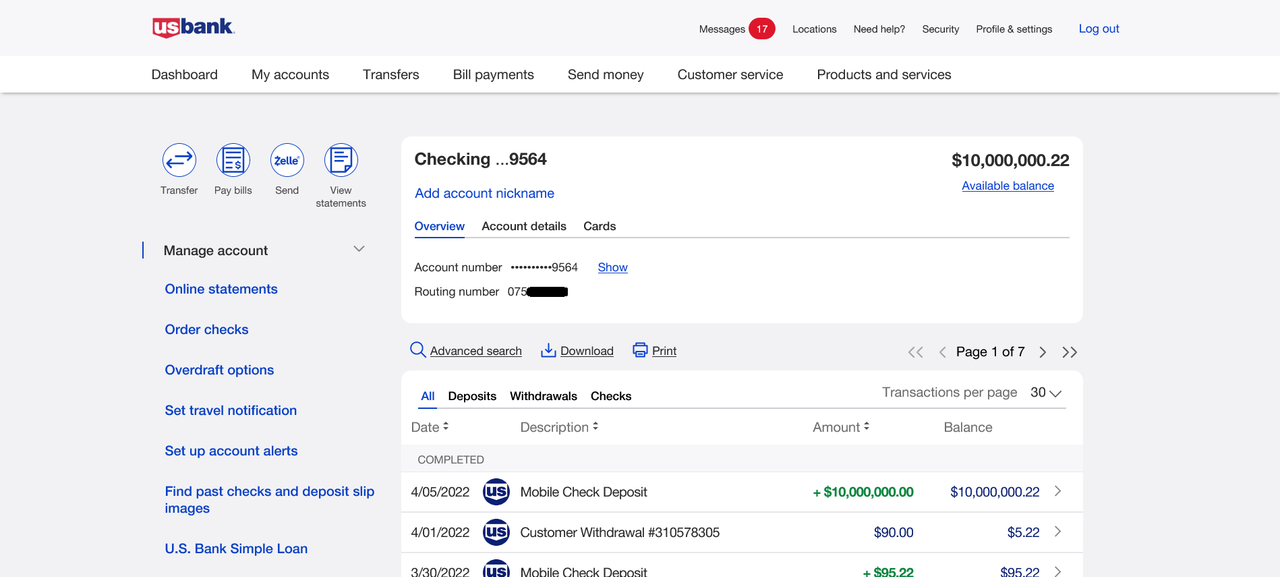The image size is (1280, 577).
Task: Open the Transfer quick action icon
Action: click(179, 160)
